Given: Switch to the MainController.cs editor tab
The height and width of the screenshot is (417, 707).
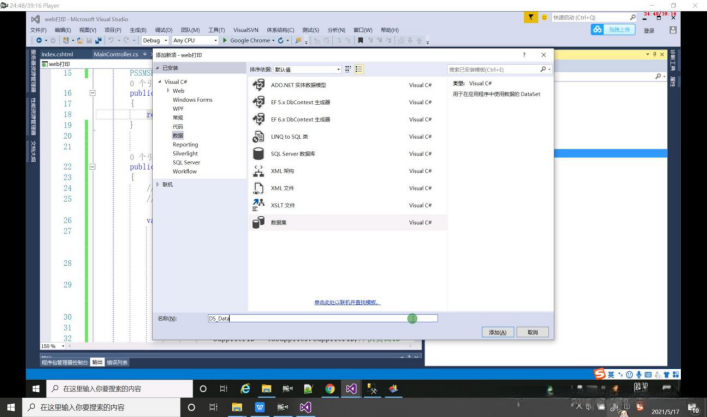Looking at the screenshot, I should 116,54.
